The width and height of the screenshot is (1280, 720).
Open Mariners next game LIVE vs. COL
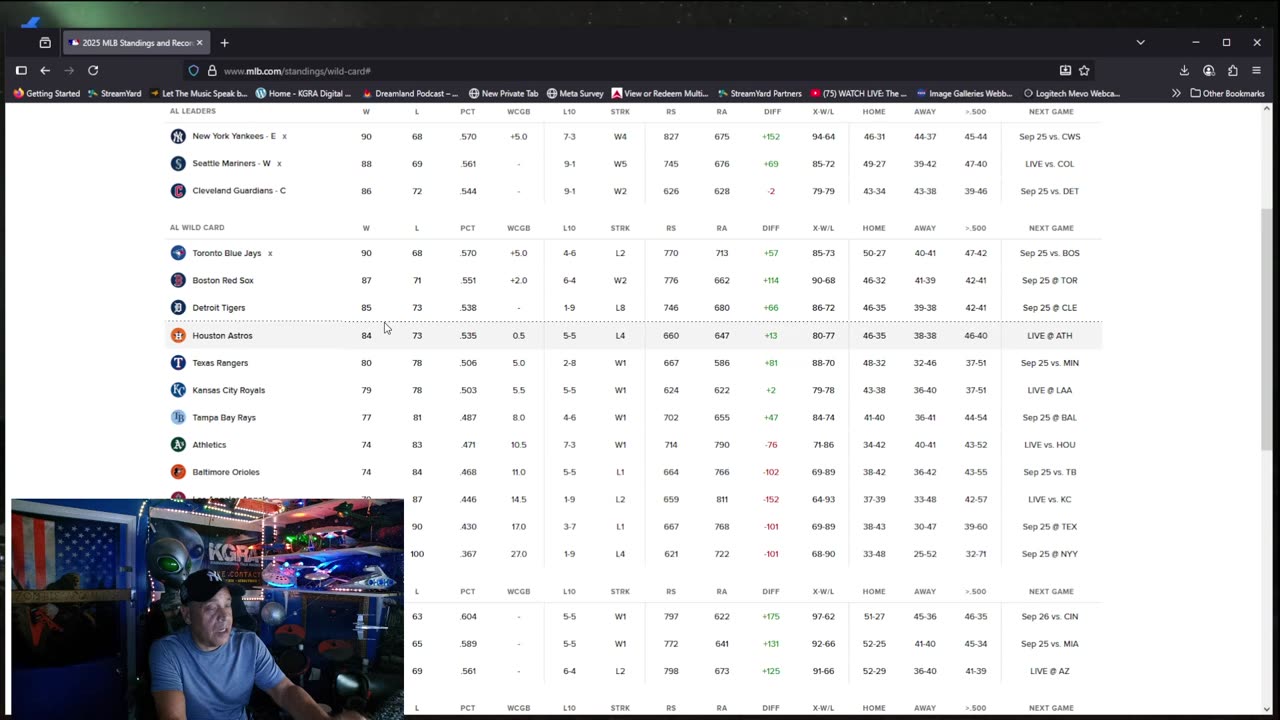click(x=1050, y=163)
